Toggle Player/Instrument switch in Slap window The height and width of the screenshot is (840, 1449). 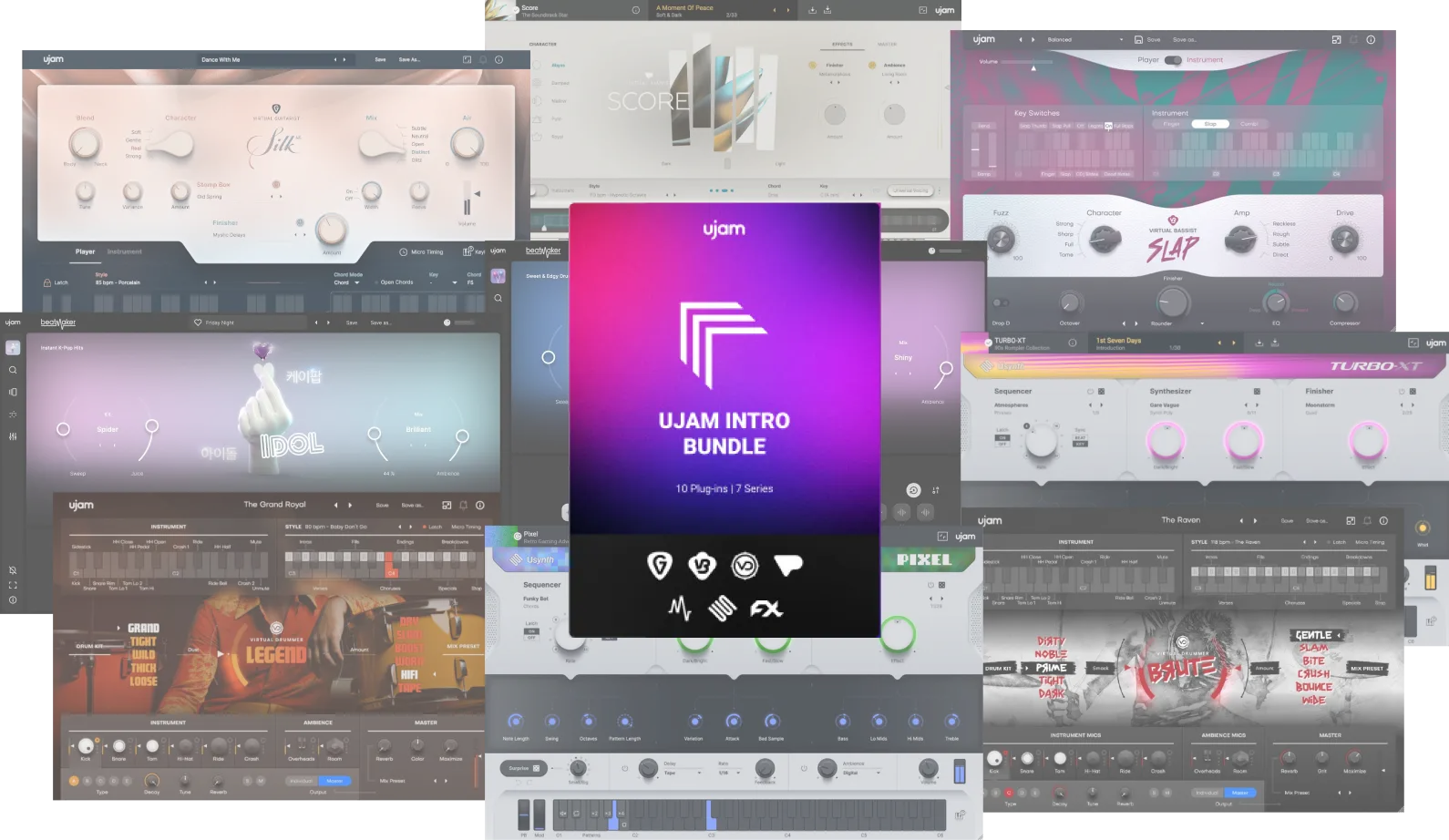(1173, 60)
